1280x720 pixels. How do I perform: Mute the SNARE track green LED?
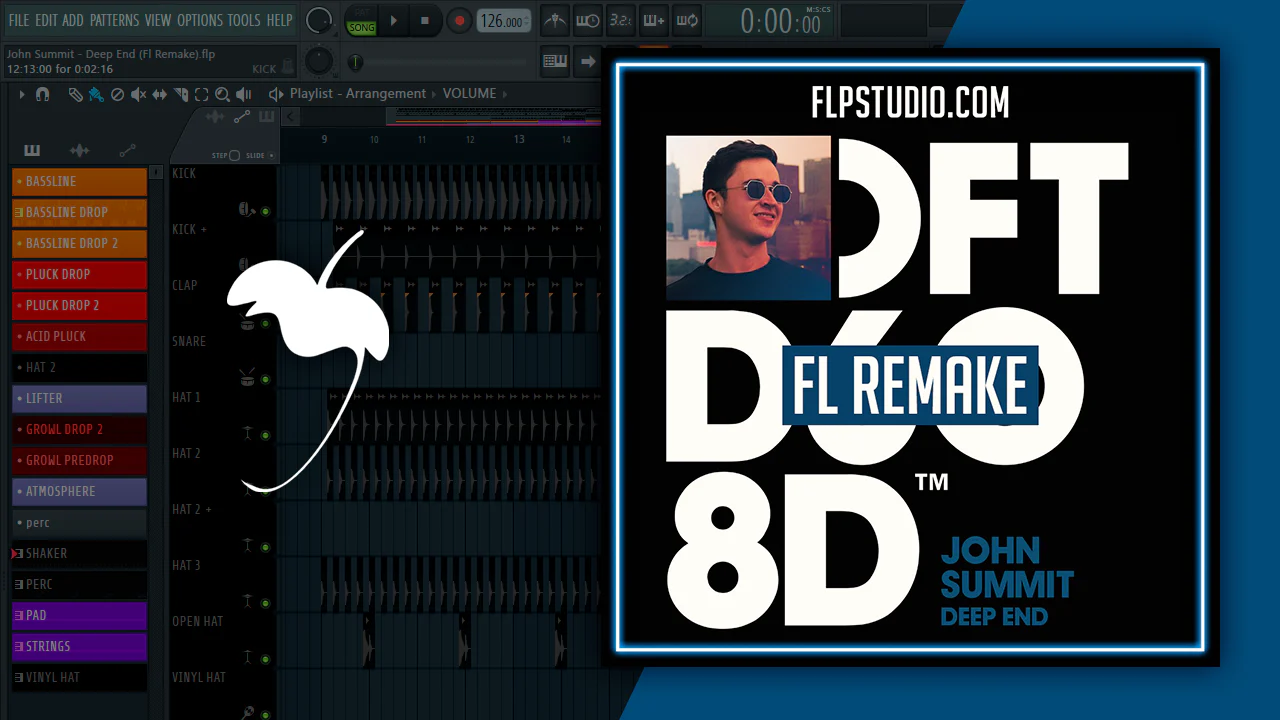[x=266, y=380]
